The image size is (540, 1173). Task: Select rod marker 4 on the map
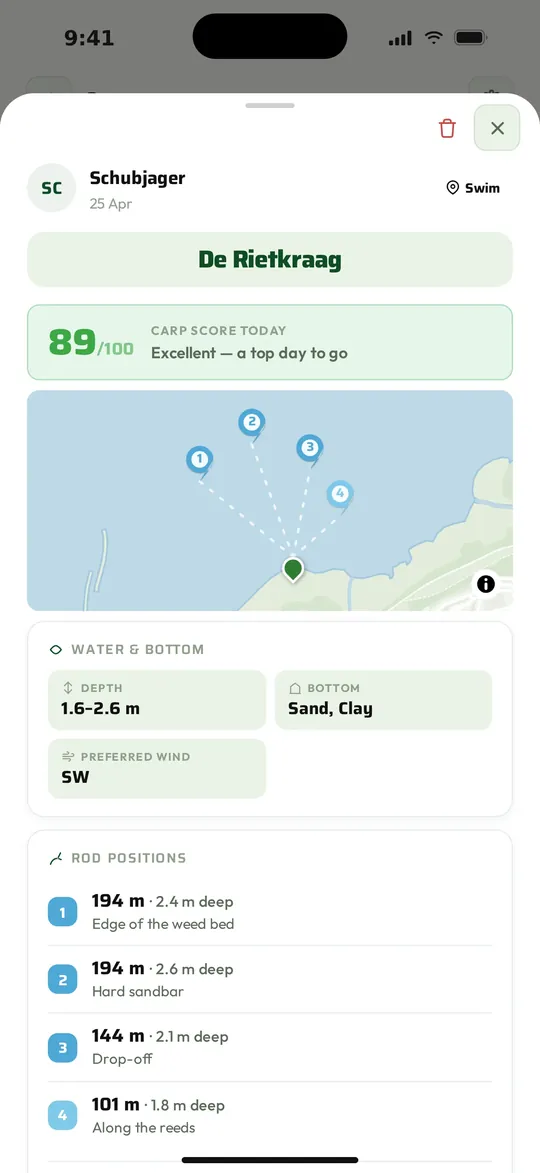click(340, 494)
